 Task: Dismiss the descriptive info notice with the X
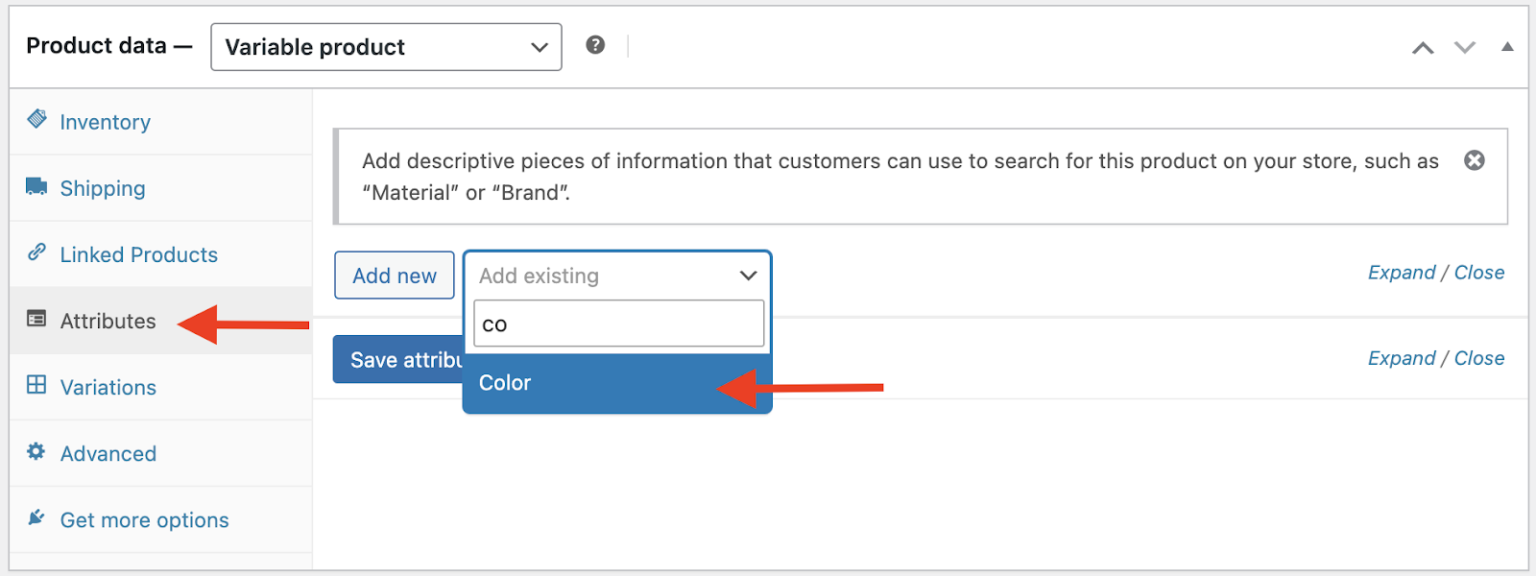click(x=1474, y=159)
